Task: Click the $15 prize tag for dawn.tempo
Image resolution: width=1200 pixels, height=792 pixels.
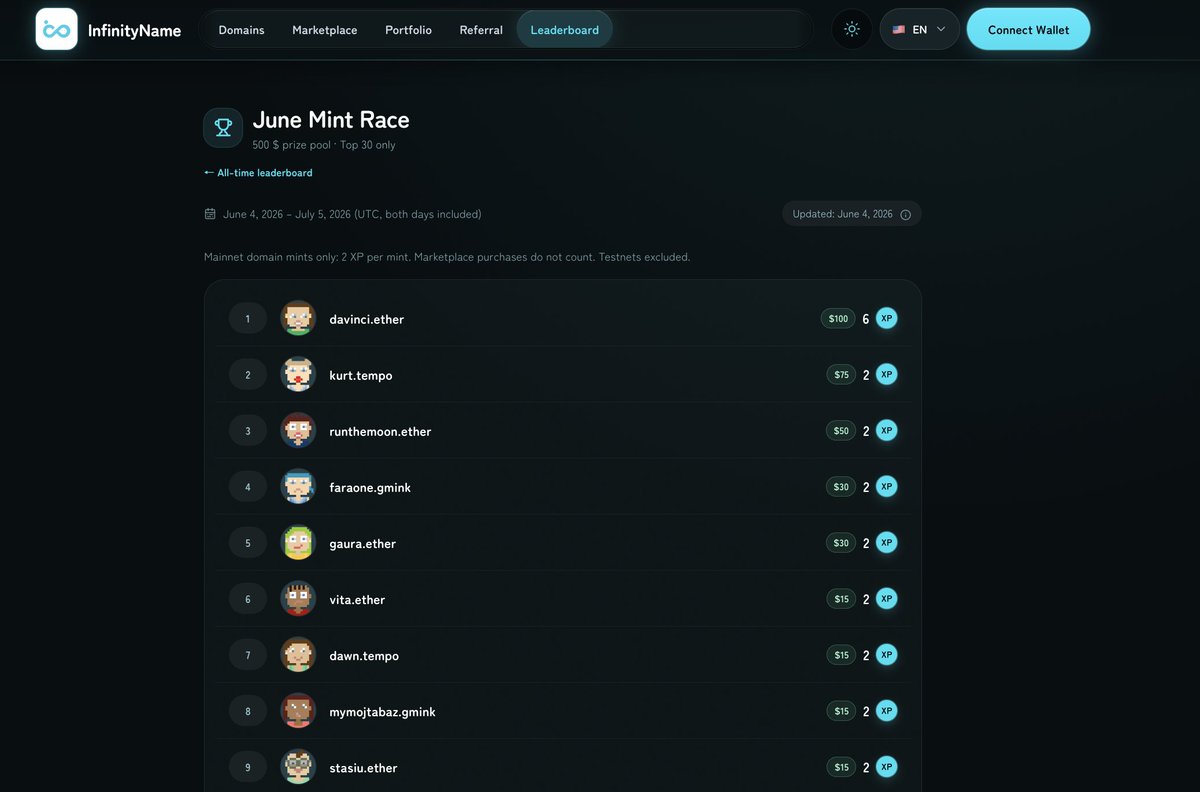Action: pyautogui.click(x=841, y=655)
